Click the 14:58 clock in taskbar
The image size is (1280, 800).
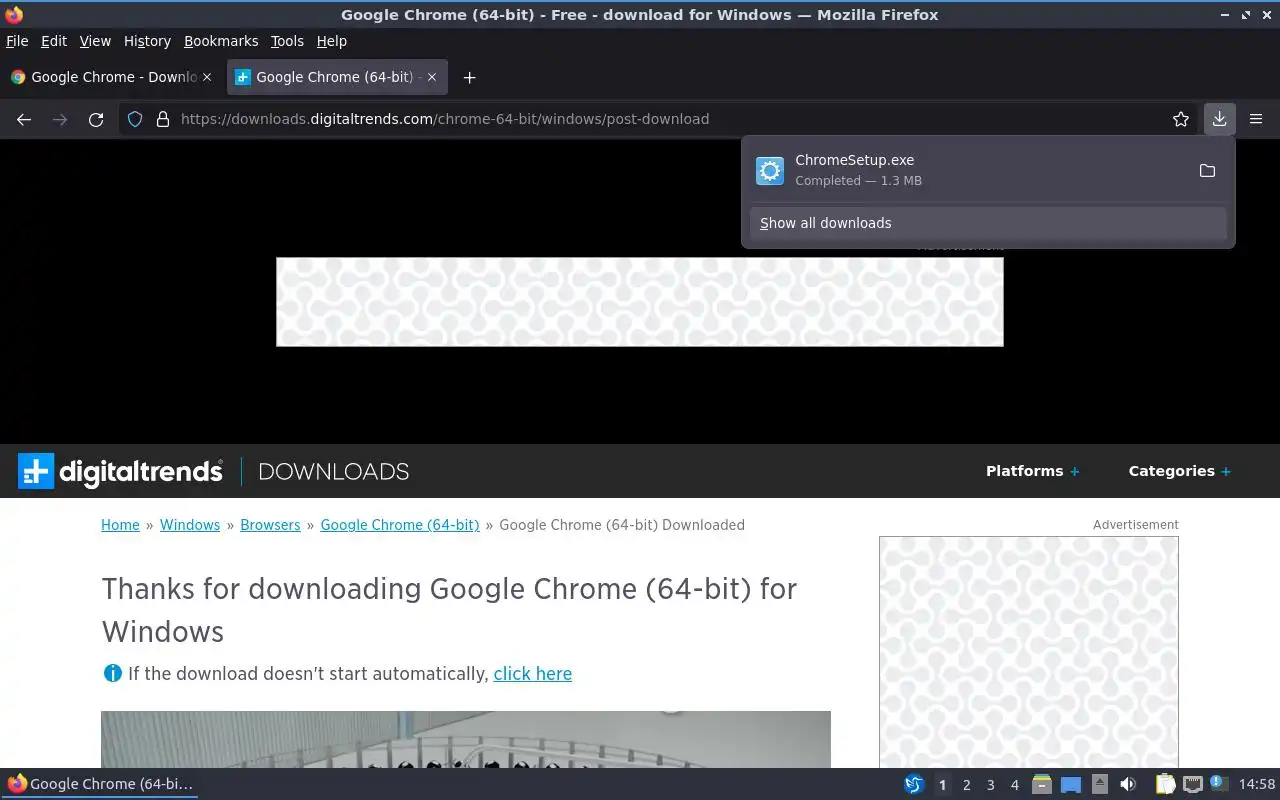coord(1257,785)
